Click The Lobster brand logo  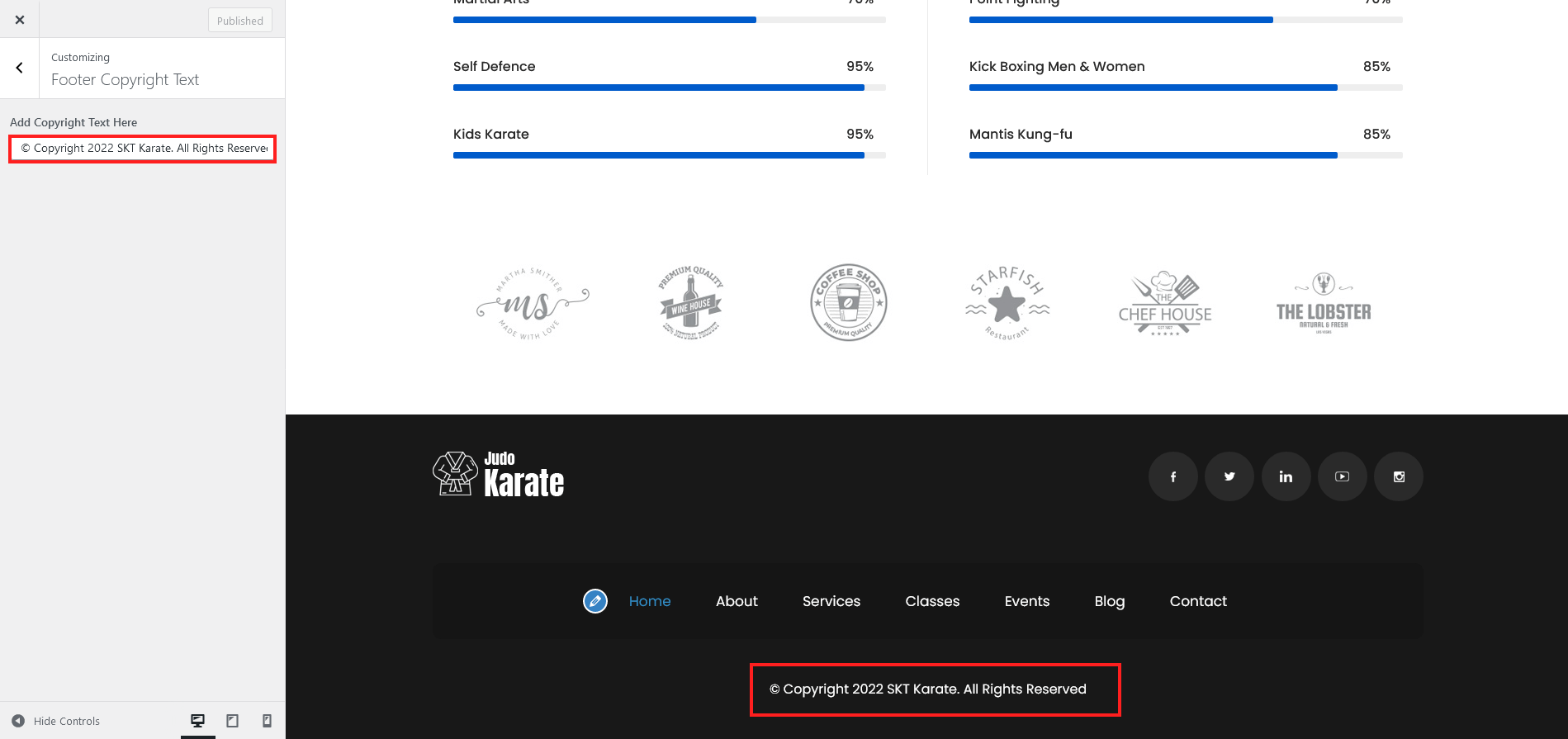tap(1324, 303)
